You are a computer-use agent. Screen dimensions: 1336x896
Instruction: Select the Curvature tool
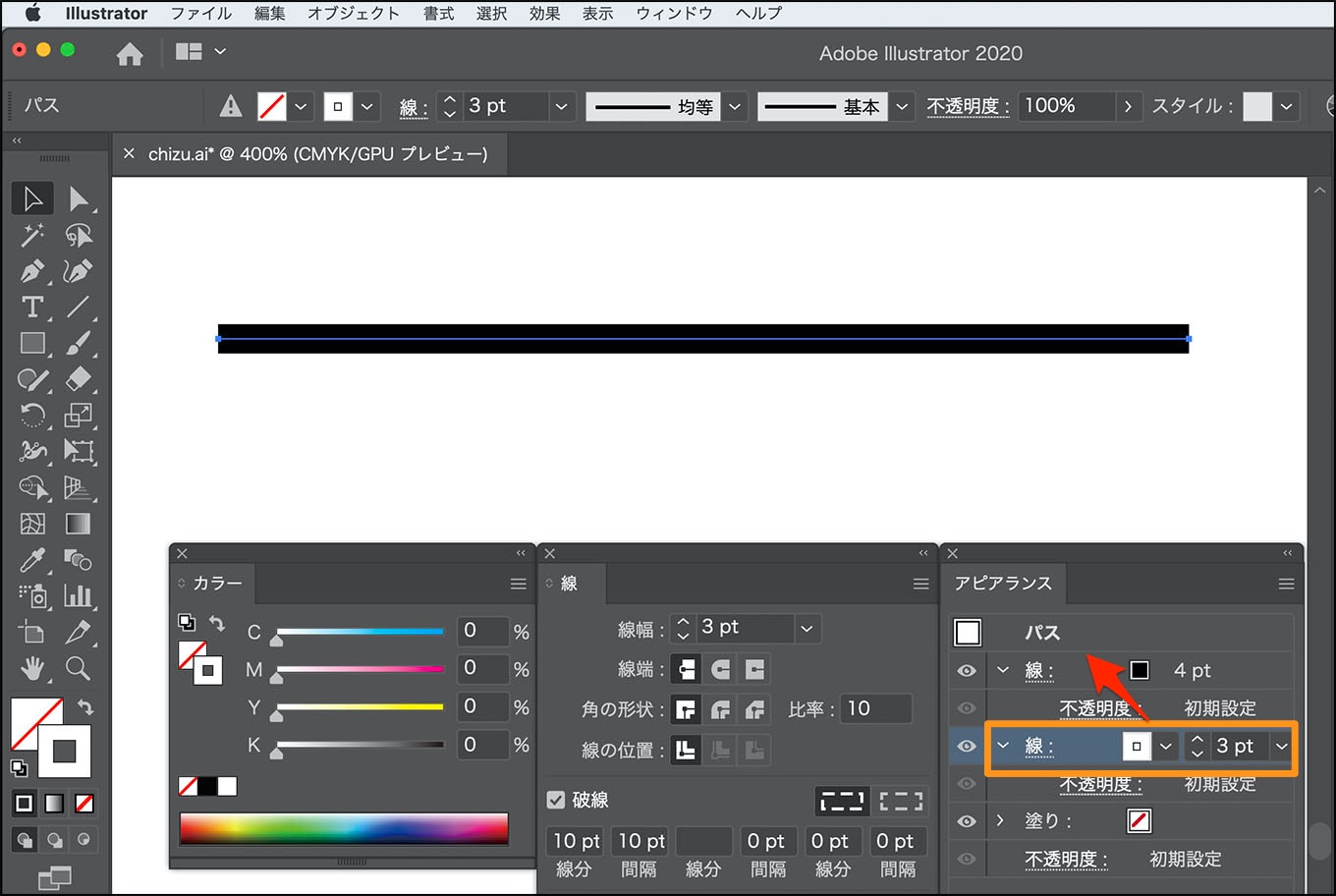79,271
